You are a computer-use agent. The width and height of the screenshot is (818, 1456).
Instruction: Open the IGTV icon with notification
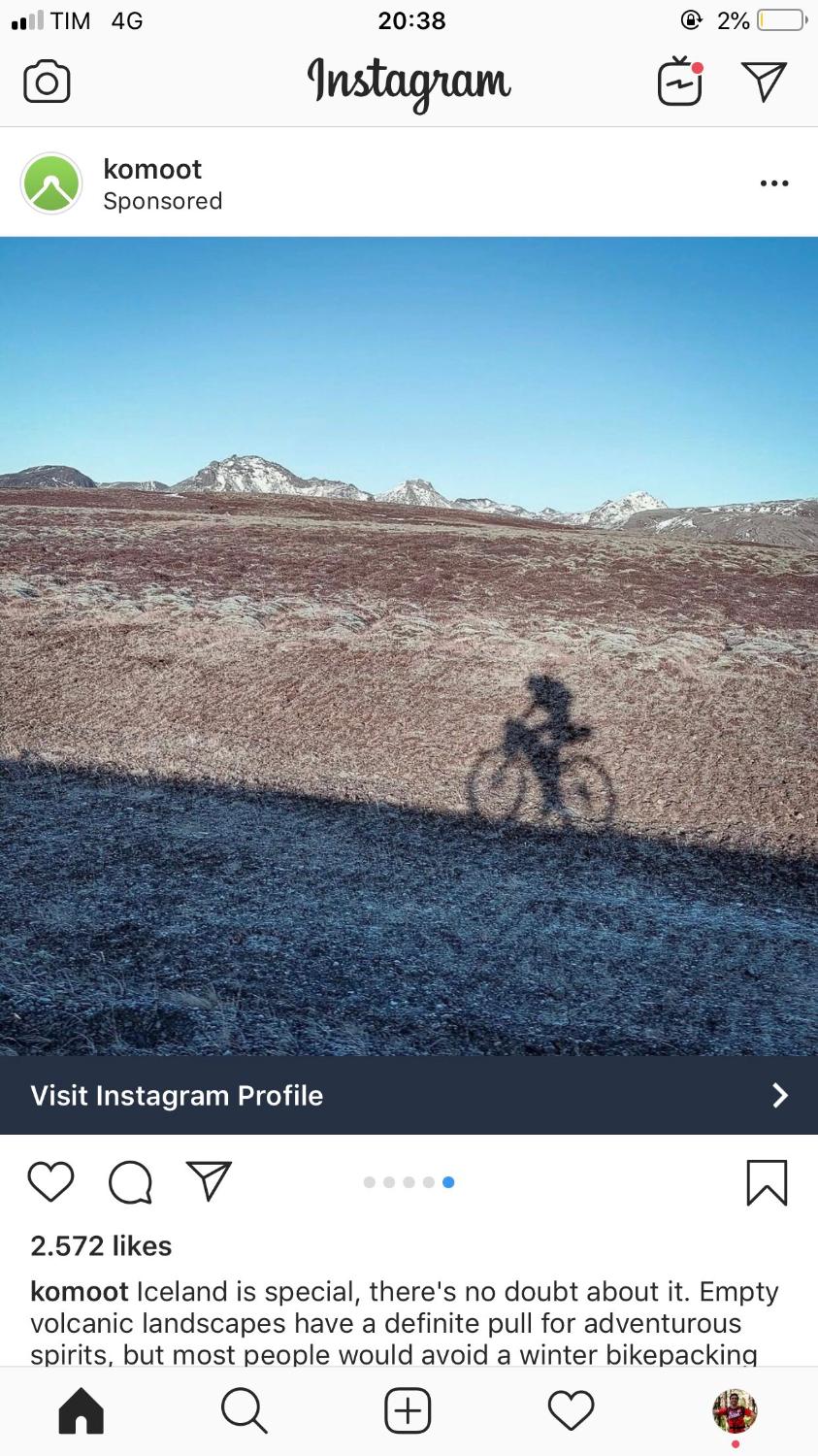[x=680, y=82]
